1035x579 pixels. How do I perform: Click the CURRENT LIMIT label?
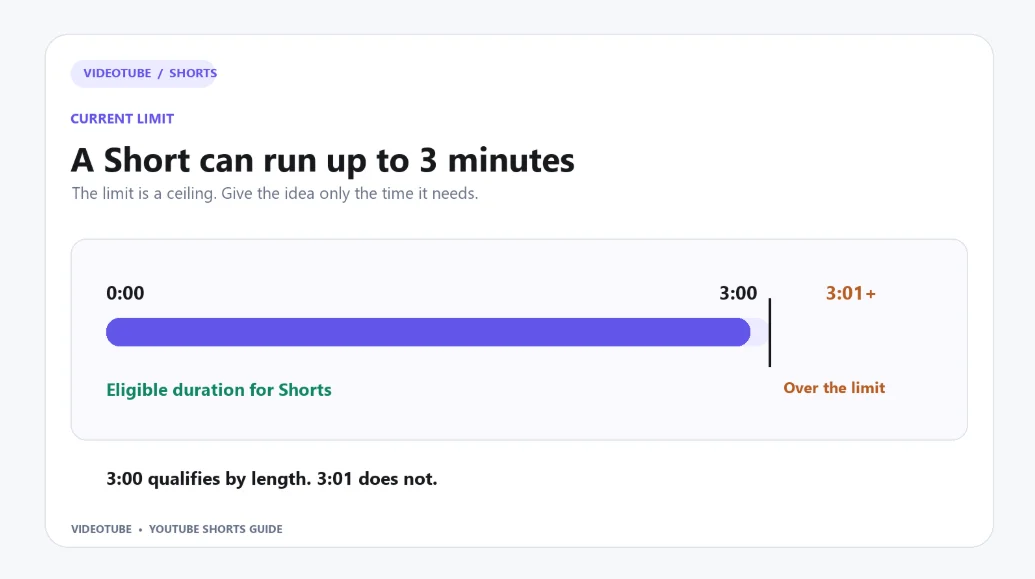pos(122,119)
